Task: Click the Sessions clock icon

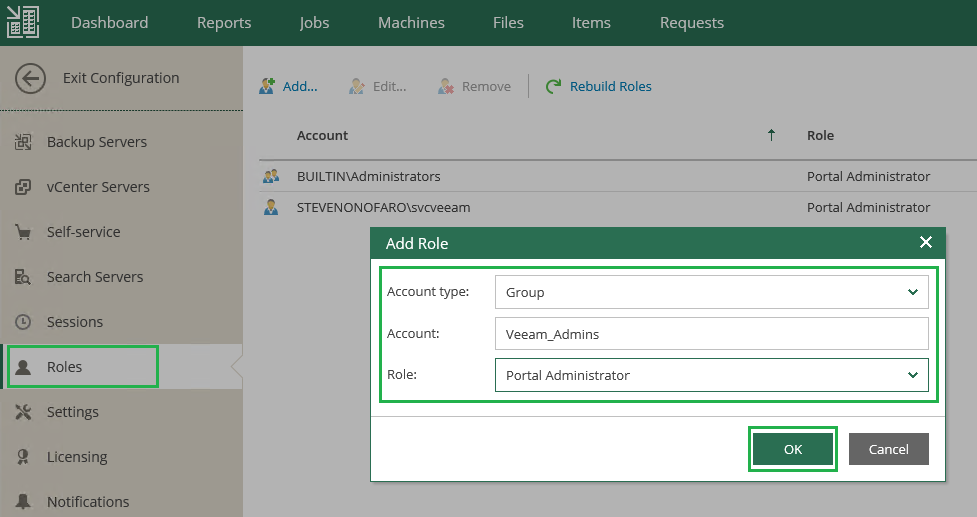Action: click(x=23, y=322)
